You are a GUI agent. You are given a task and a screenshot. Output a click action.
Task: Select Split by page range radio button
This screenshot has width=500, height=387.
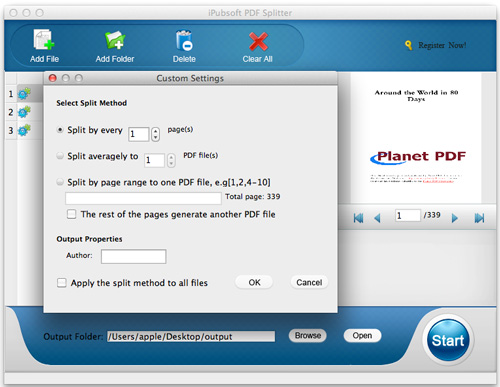point(60,182)
